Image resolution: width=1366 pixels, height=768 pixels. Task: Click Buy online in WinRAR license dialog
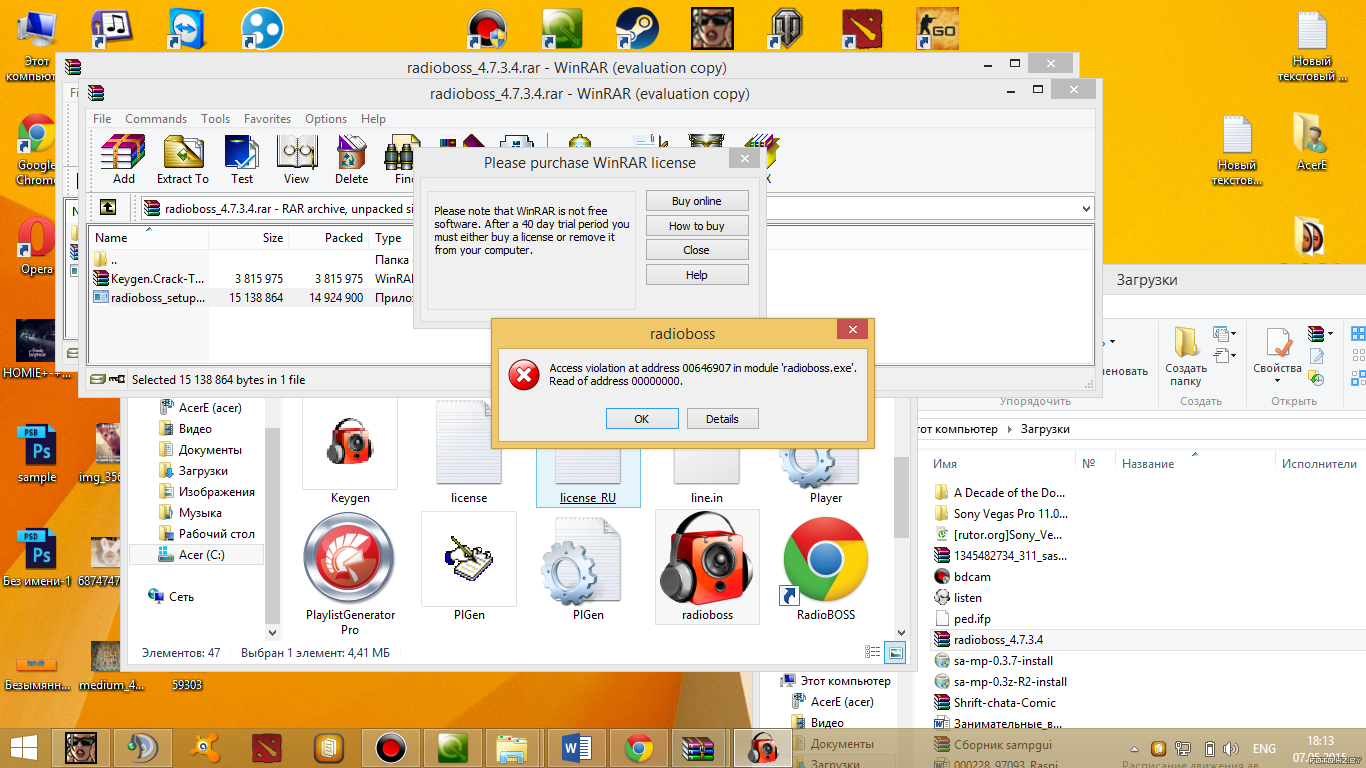click(697, 201)
